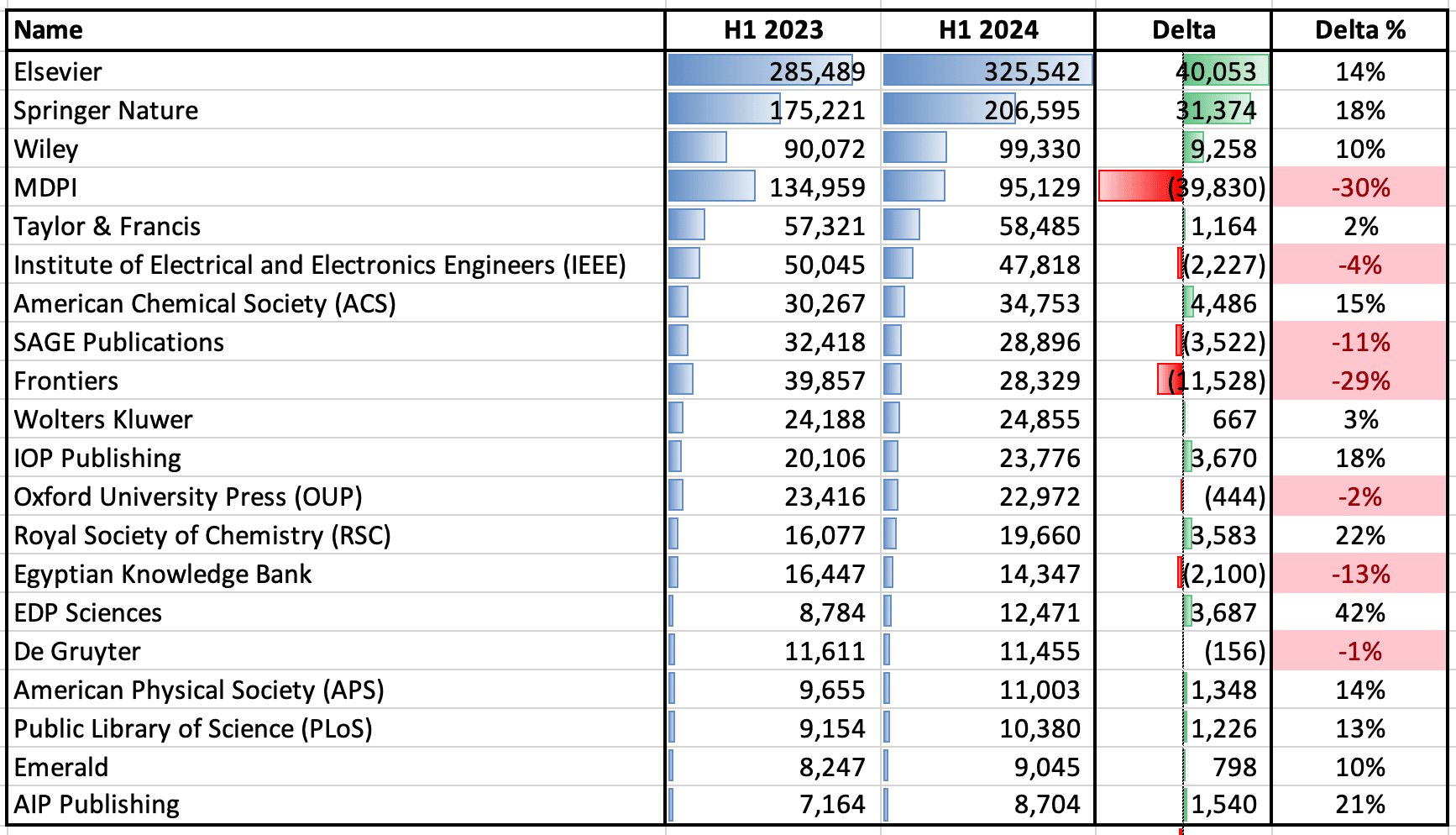Click the H1 2023 column header
The height and width of the screenshot is (835, 1456).
pyautogui.click(x=773, y=30)
